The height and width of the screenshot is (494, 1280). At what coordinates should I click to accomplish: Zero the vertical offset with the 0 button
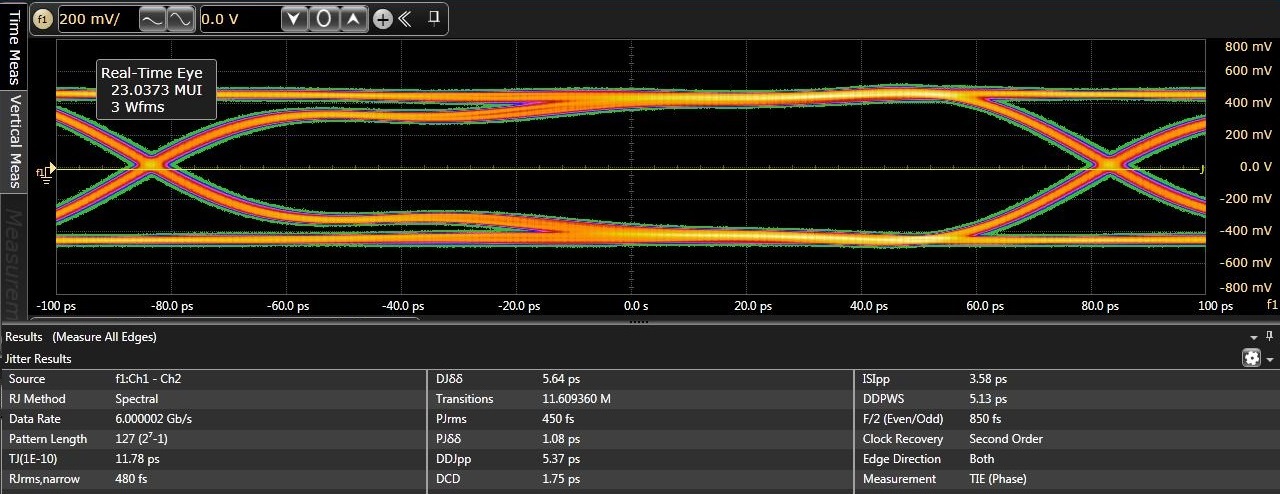[x=323, y=19]
